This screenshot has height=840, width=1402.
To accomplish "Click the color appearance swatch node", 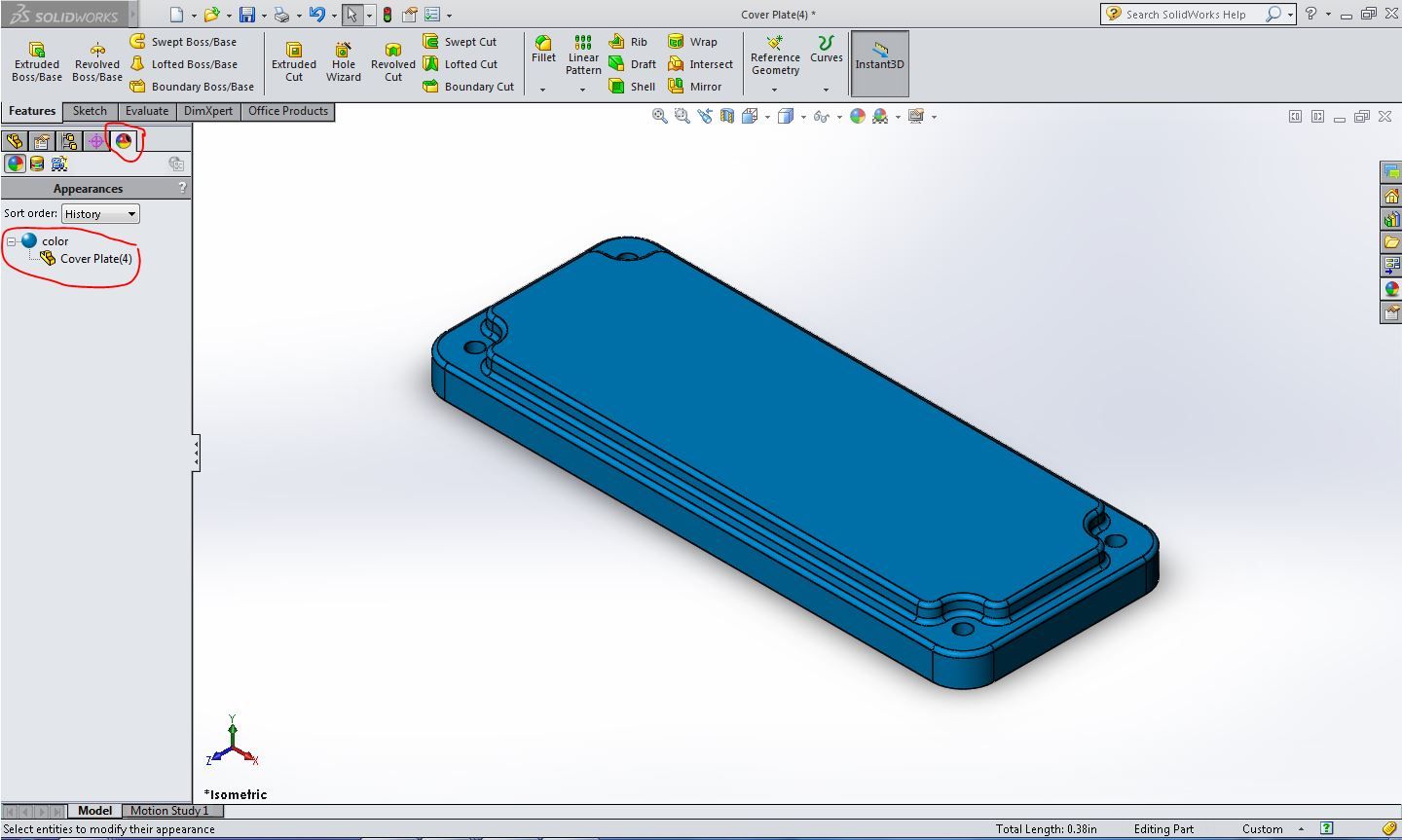I will (28, 240).
